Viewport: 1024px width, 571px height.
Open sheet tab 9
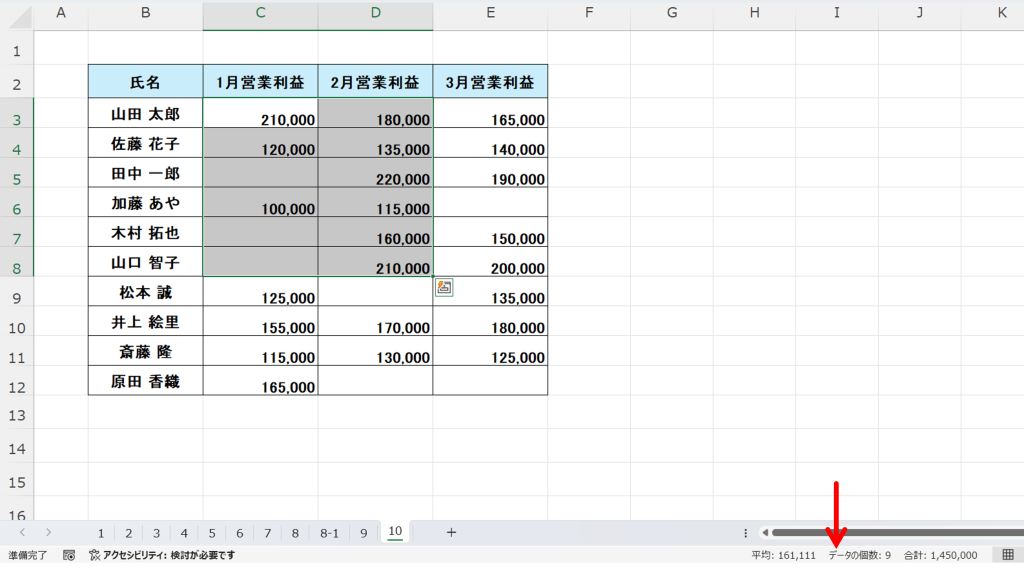(x=363, y=532)
